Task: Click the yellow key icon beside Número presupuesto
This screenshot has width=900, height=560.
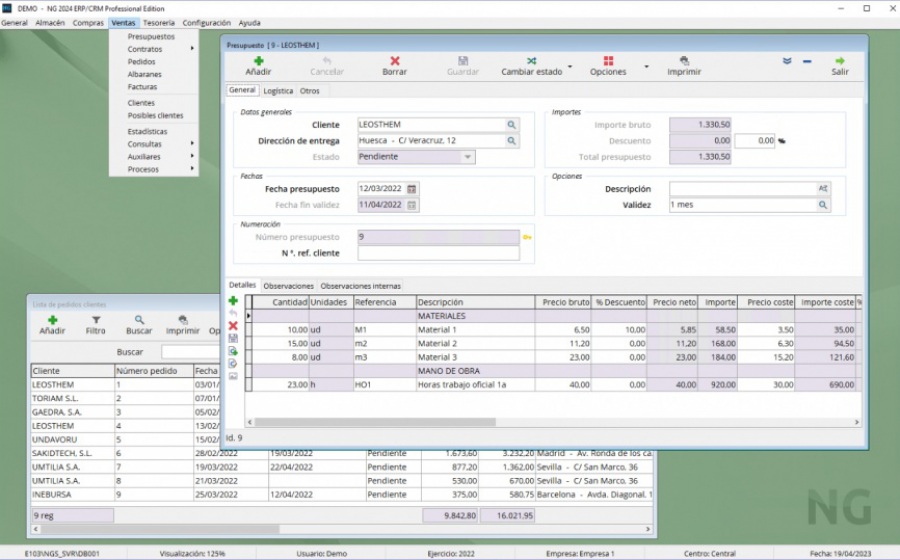Action: (x=527, y=237)
